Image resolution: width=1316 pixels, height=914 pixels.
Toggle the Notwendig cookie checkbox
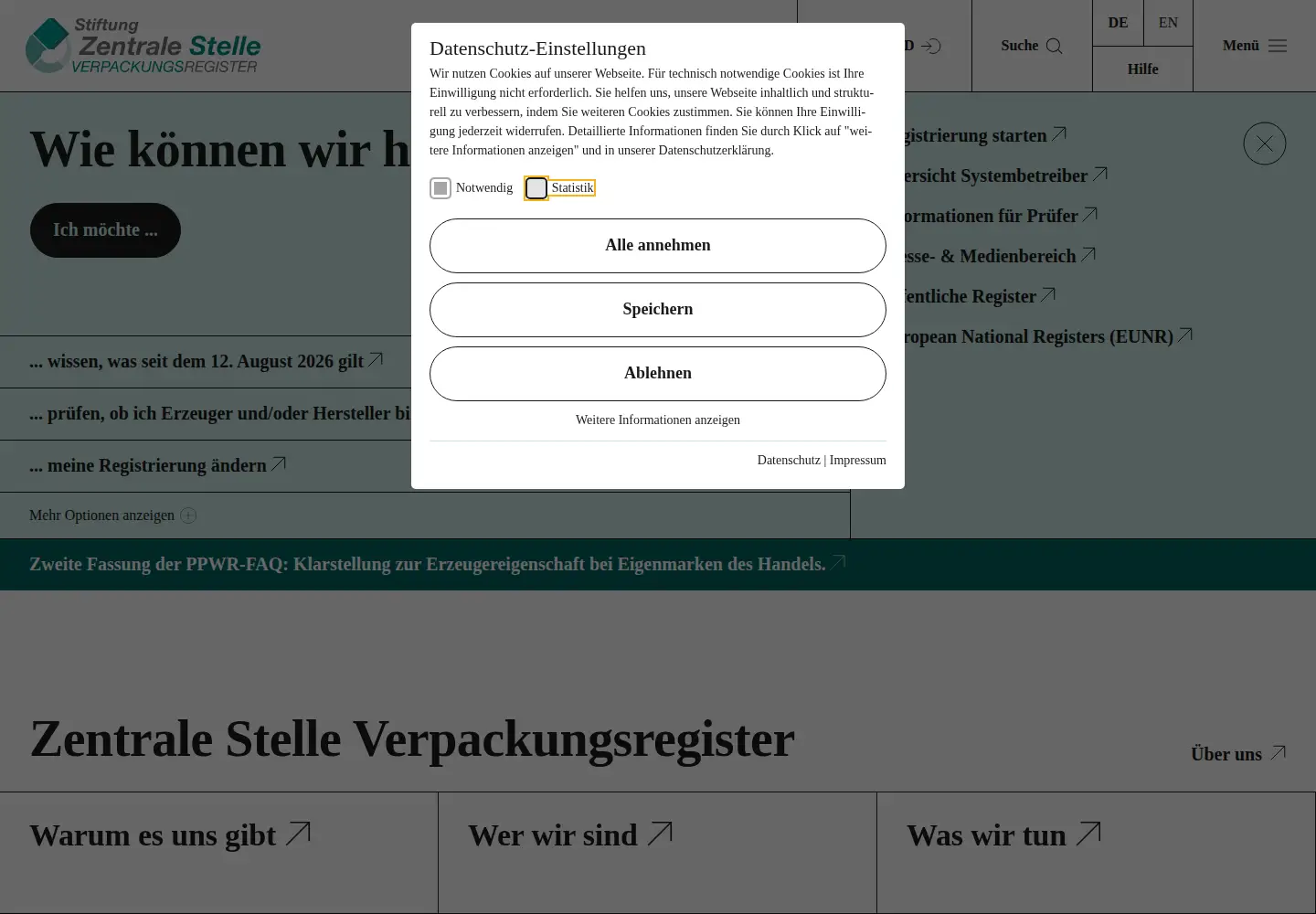coord(440,188)
